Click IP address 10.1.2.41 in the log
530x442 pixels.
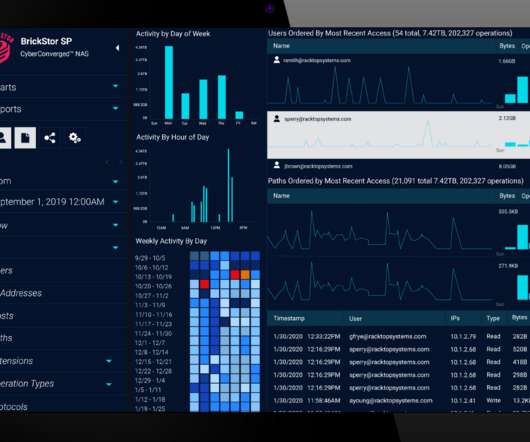point(463,401)
